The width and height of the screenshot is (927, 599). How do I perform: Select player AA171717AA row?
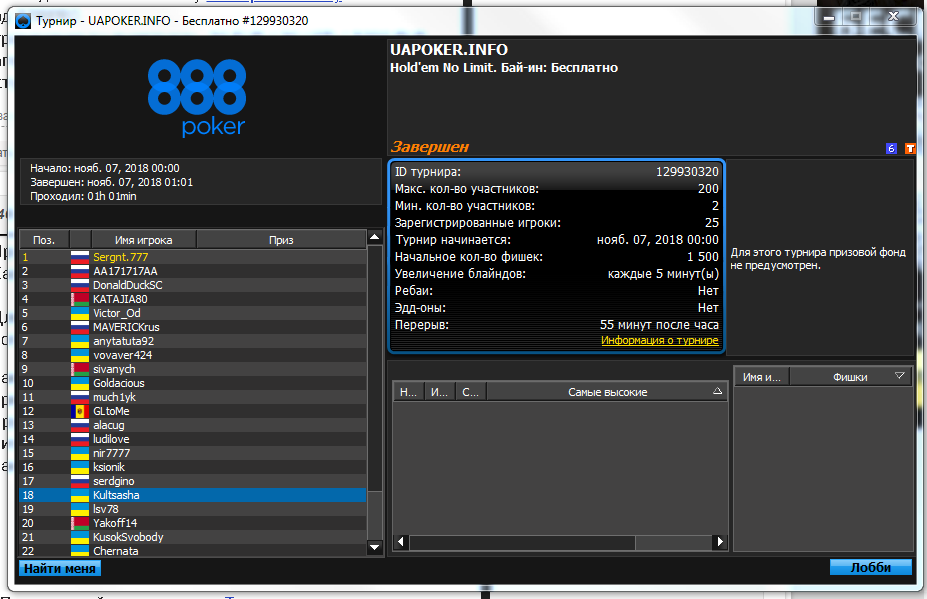[193, 271]
